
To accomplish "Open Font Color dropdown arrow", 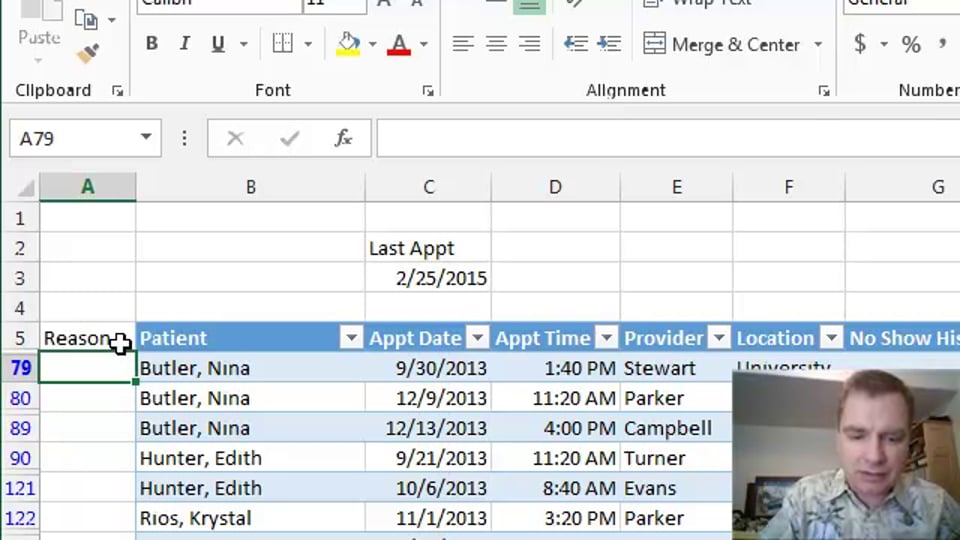I will point(424,44).
